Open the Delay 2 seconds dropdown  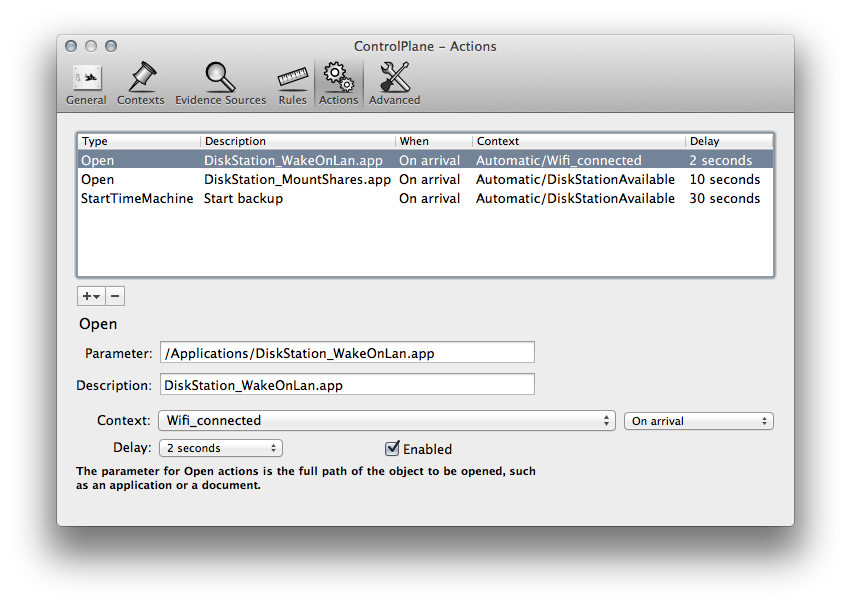221,448
